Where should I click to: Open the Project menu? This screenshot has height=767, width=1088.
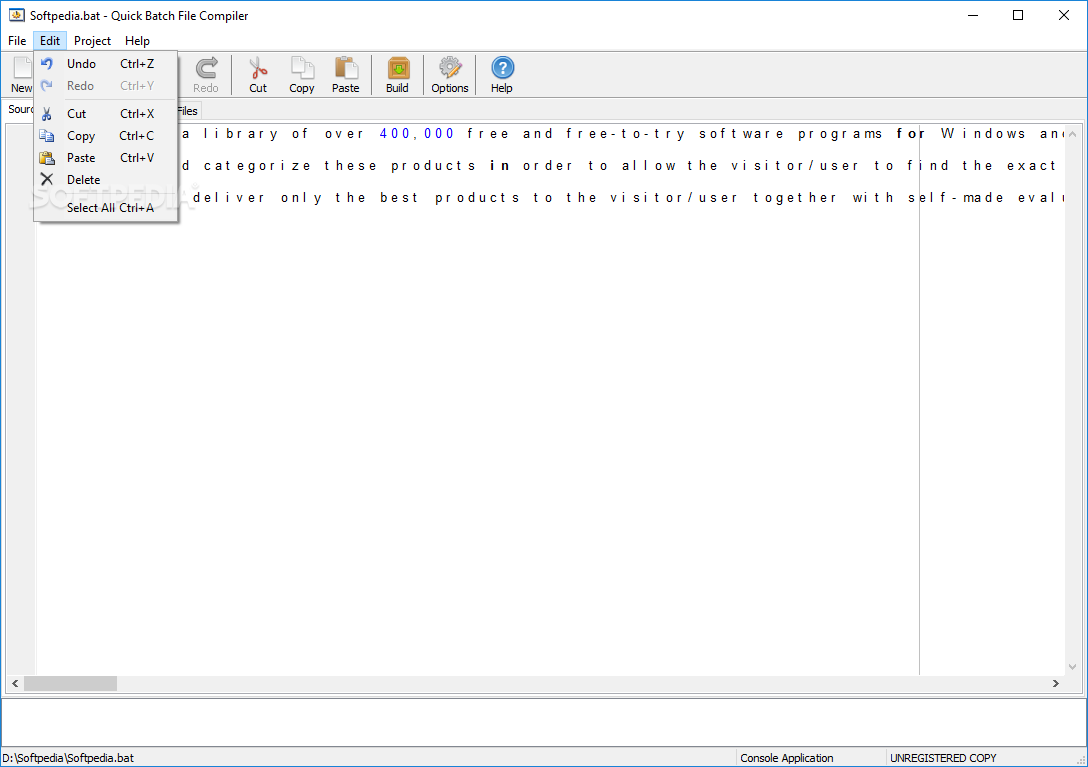click(92, 41)
